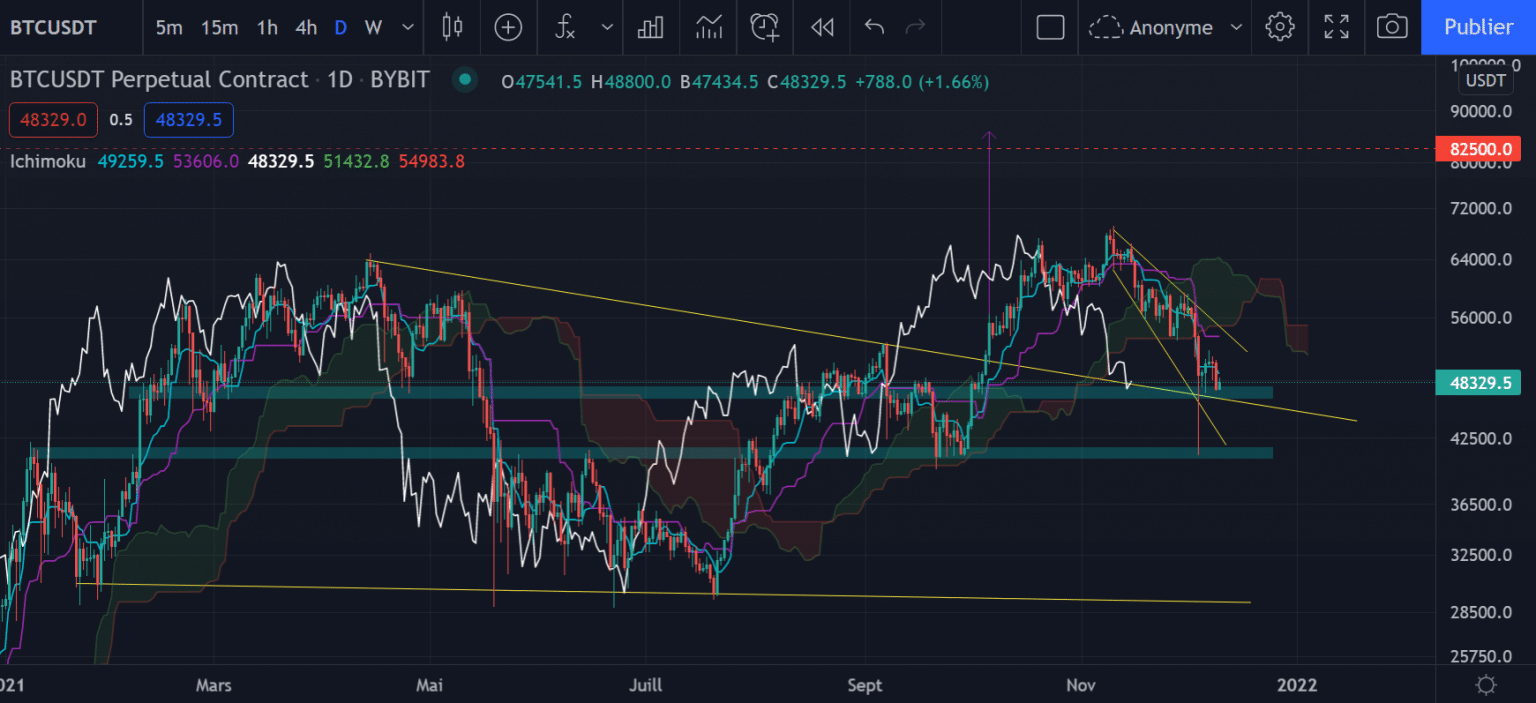Image resolution: width=1536 pixels, height=703 pixels.
Task: Click the Ichimoku value 53606.0
Action: coord(206,160)
